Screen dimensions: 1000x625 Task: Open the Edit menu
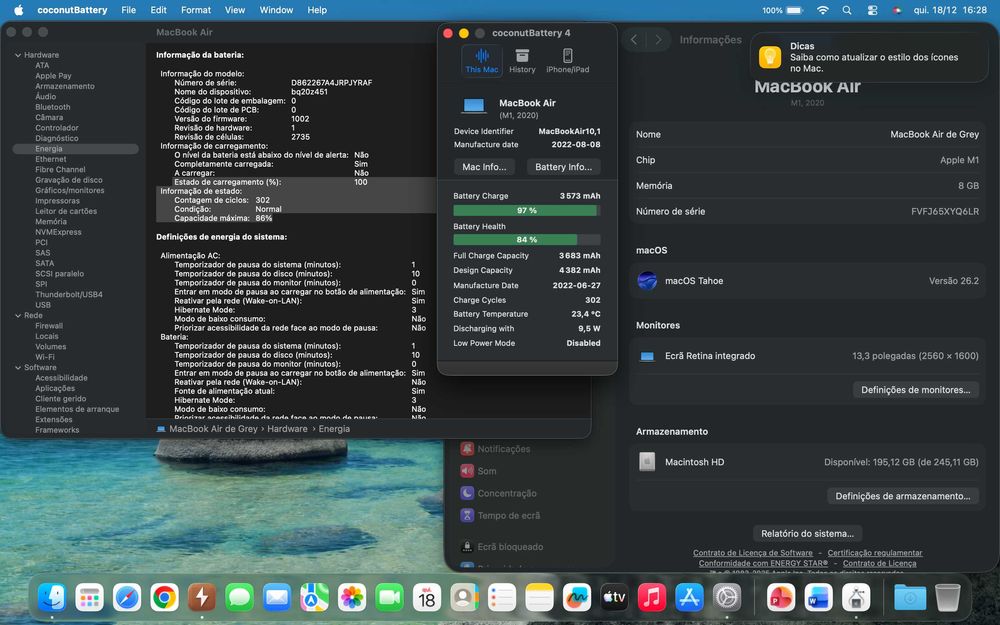[x=158, y=10]
